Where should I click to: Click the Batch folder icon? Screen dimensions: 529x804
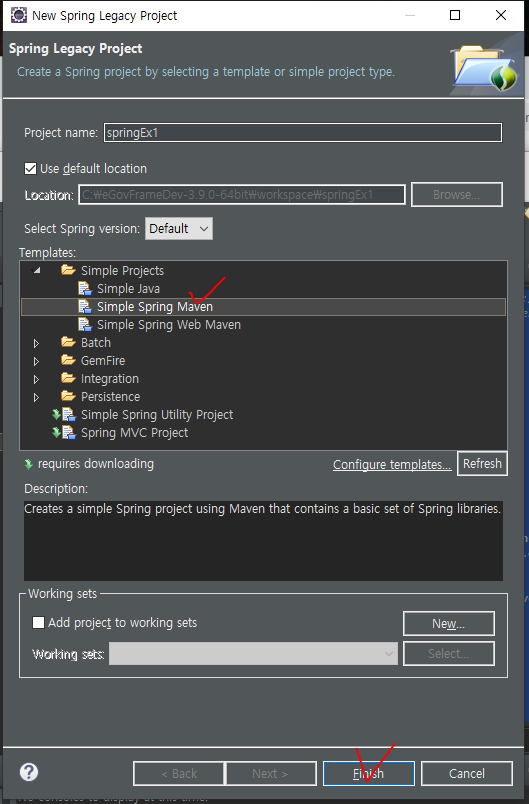click(x=68, y=342)
